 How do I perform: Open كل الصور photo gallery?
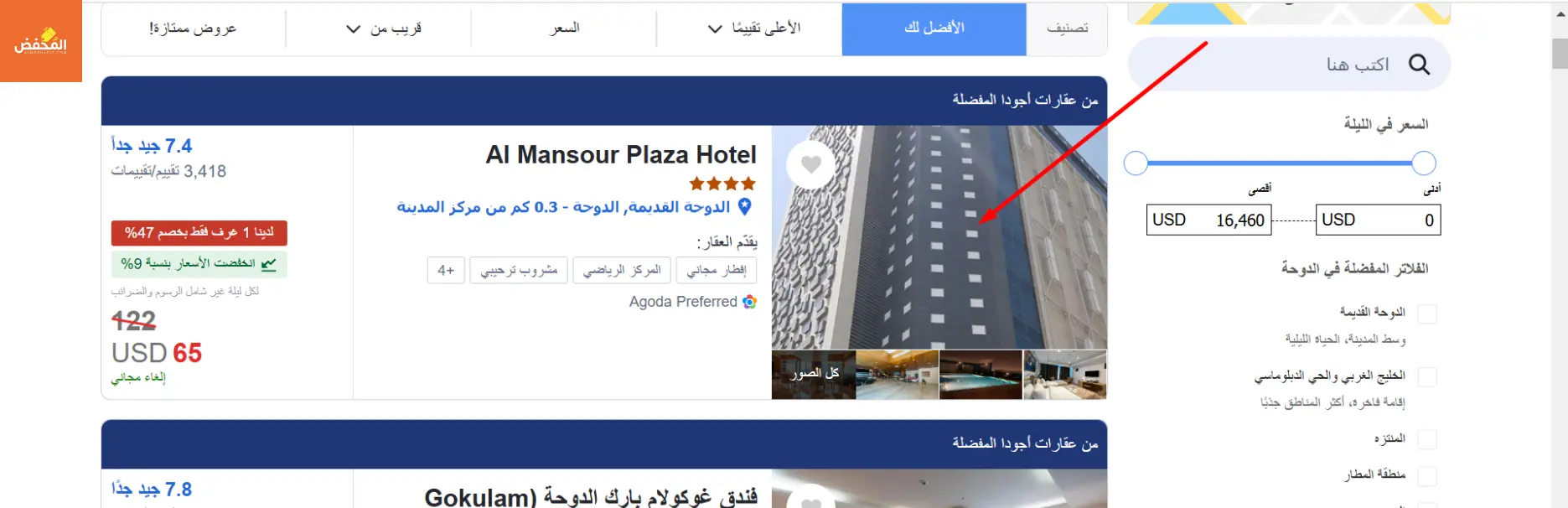point(814,374)
